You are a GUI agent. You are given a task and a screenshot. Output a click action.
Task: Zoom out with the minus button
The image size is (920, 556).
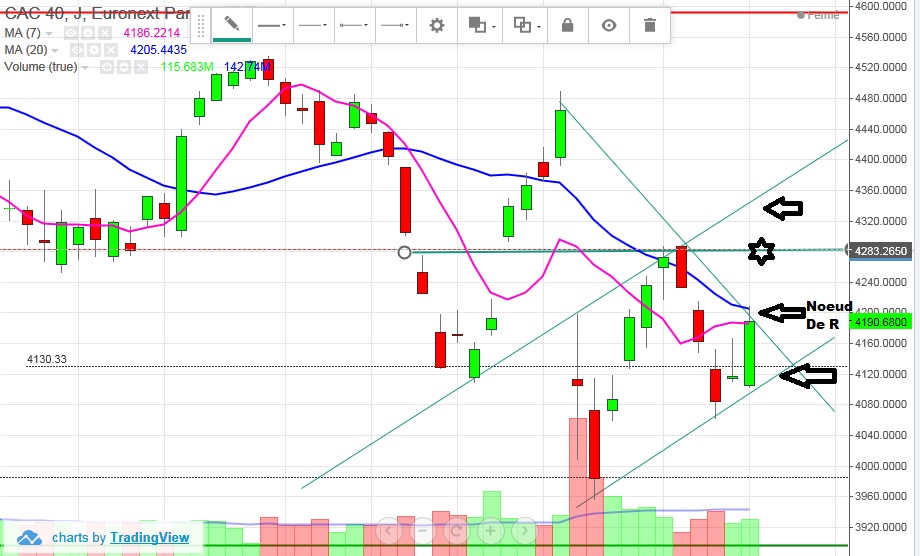(422, 531)
